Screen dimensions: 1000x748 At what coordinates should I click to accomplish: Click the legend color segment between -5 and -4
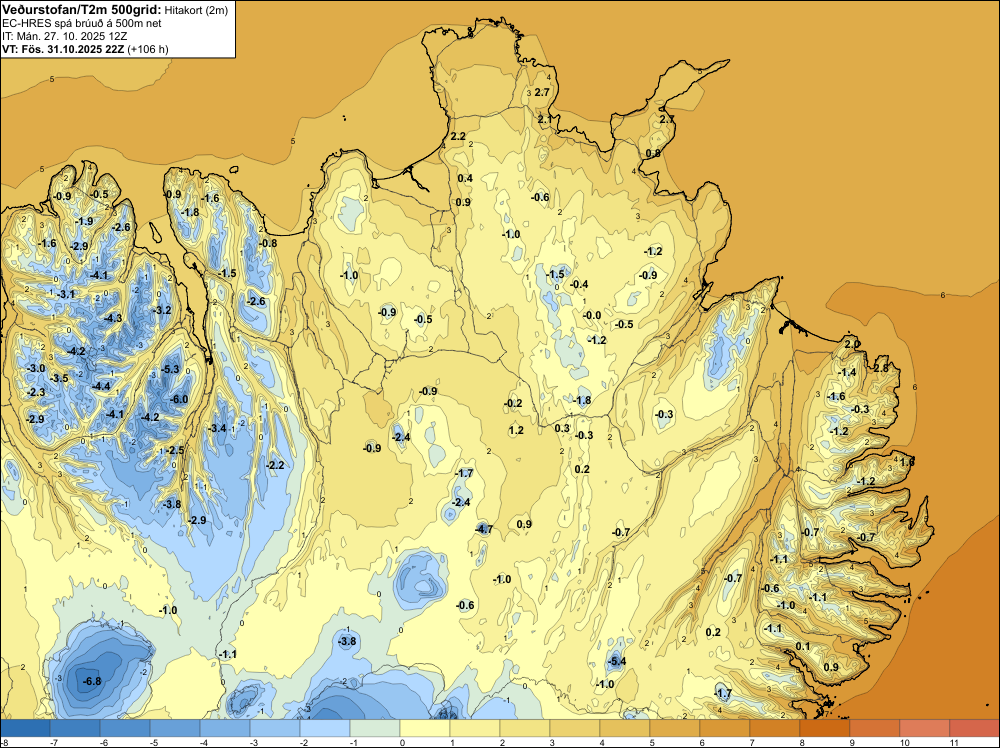pos(175,728)
